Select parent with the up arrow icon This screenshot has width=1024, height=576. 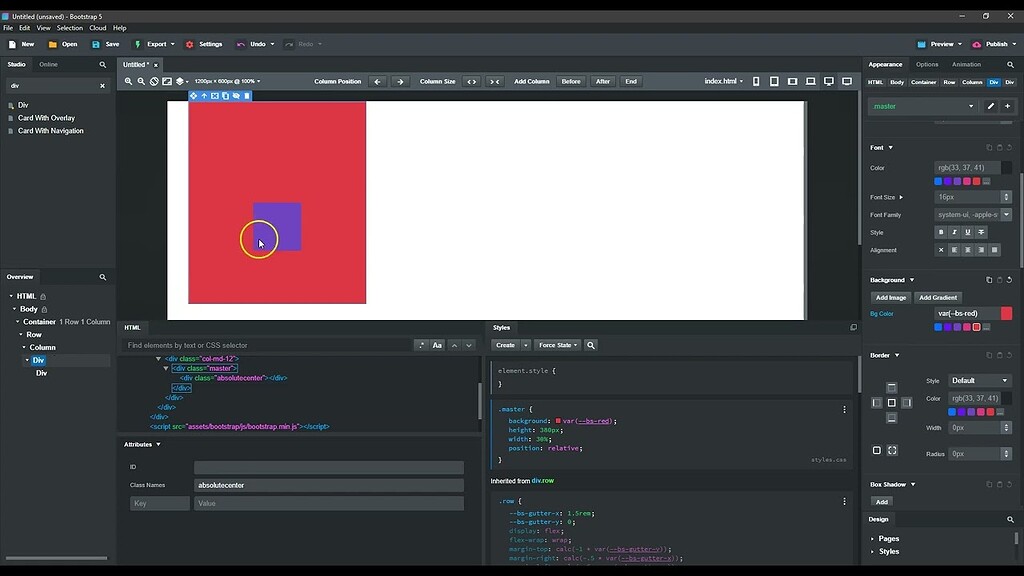coord(204,96)
